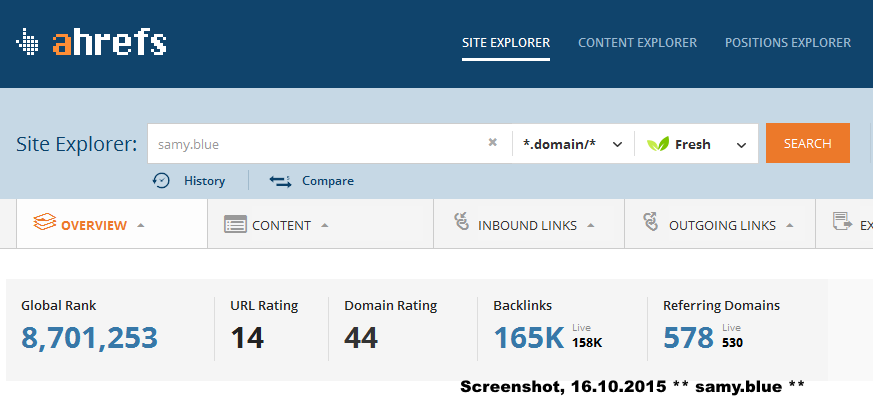The height and width of the screenshot is (402, 873).
Task: Open the Outgoing Links menu
Action: click(x=722, y=225)
